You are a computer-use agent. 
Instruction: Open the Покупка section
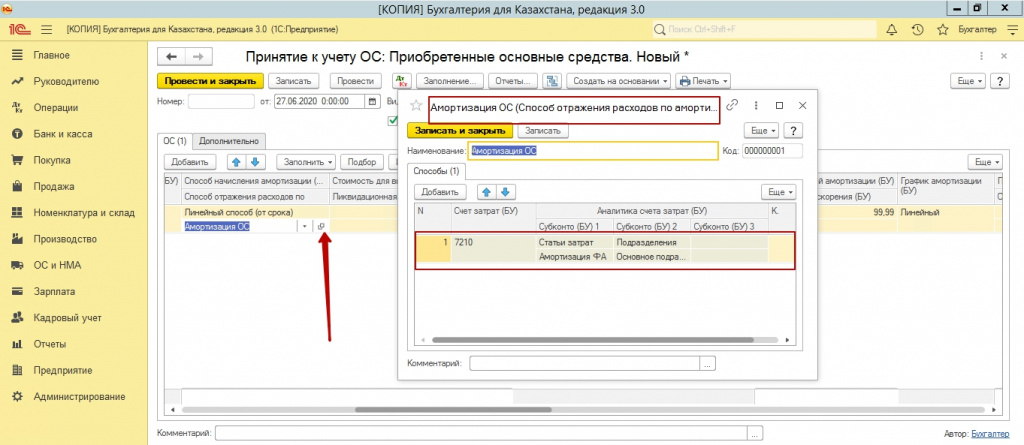point(52,160)
